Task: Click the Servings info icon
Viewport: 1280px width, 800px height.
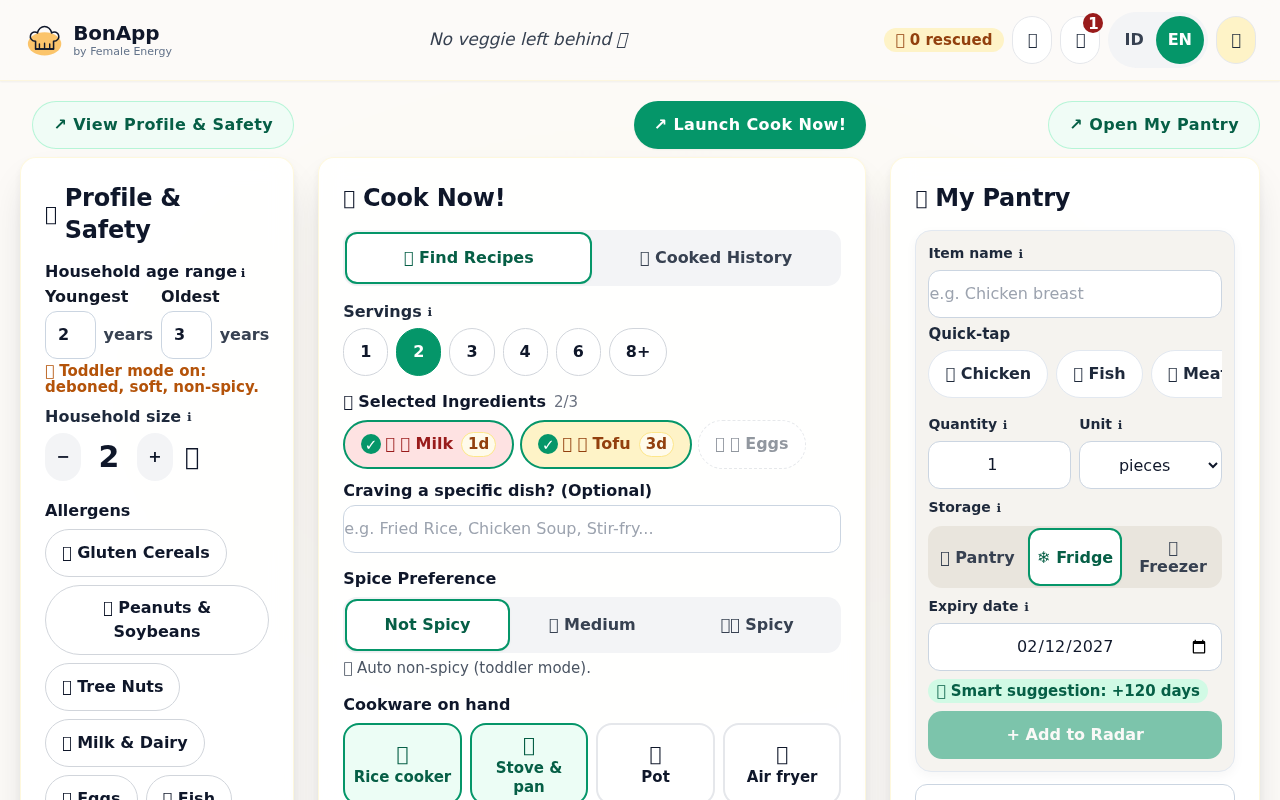Action: pos(430,312)
